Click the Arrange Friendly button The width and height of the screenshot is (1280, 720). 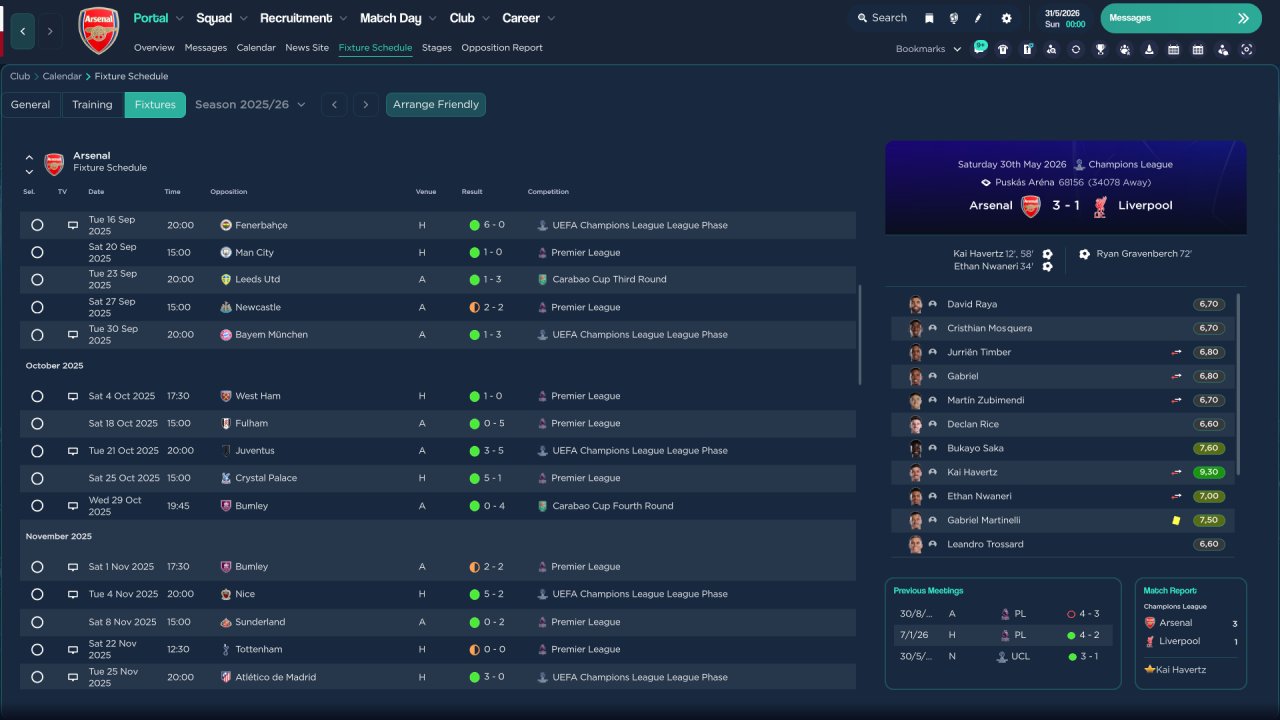(435, 105)
